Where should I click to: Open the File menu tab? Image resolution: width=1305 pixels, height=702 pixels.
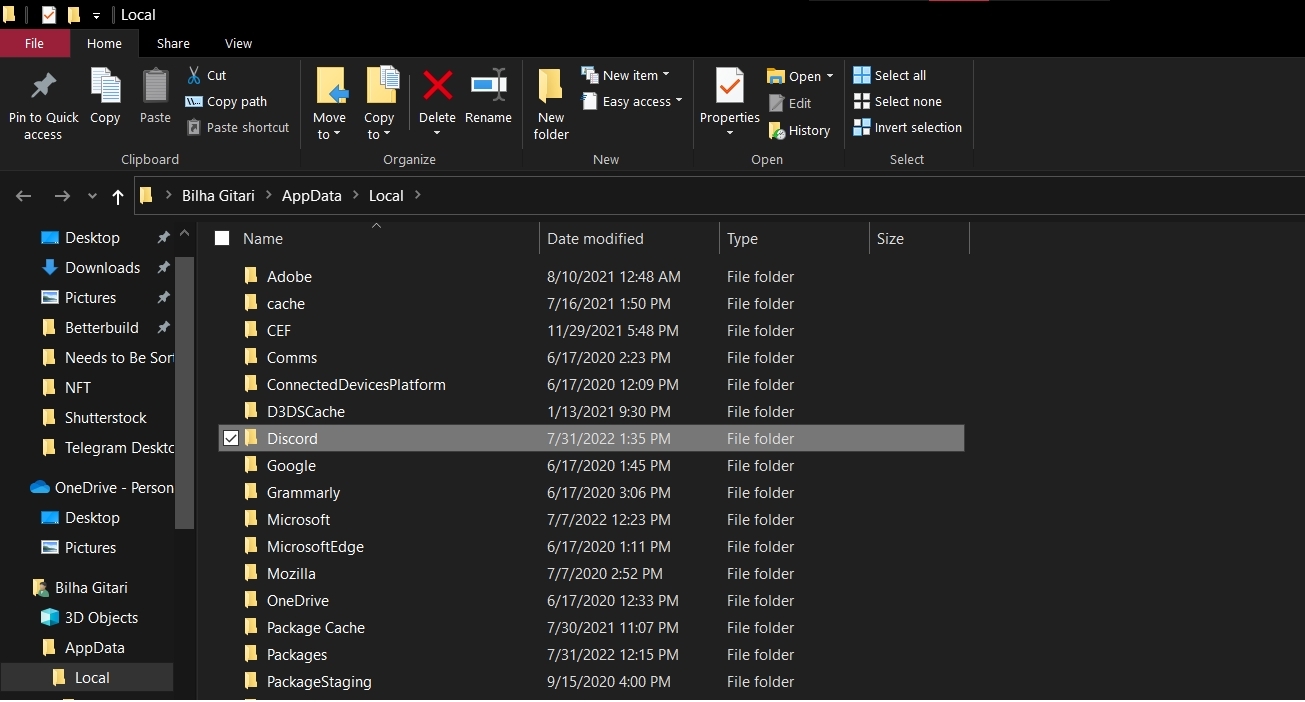pos(34,43)
